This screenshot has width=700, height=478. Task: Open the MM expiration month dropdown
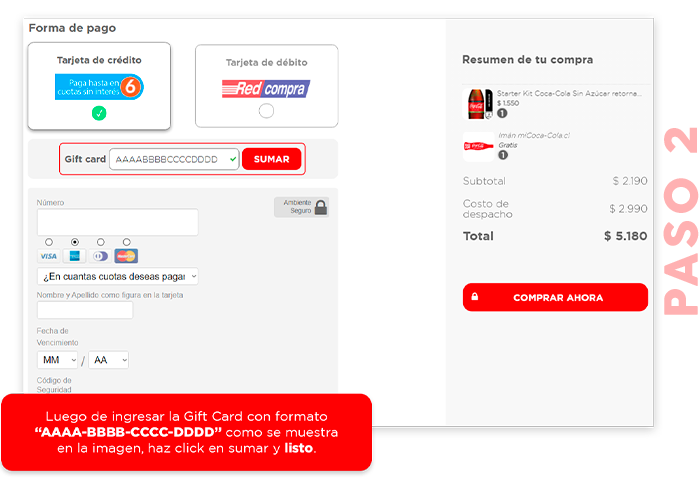tap(58, 360)
